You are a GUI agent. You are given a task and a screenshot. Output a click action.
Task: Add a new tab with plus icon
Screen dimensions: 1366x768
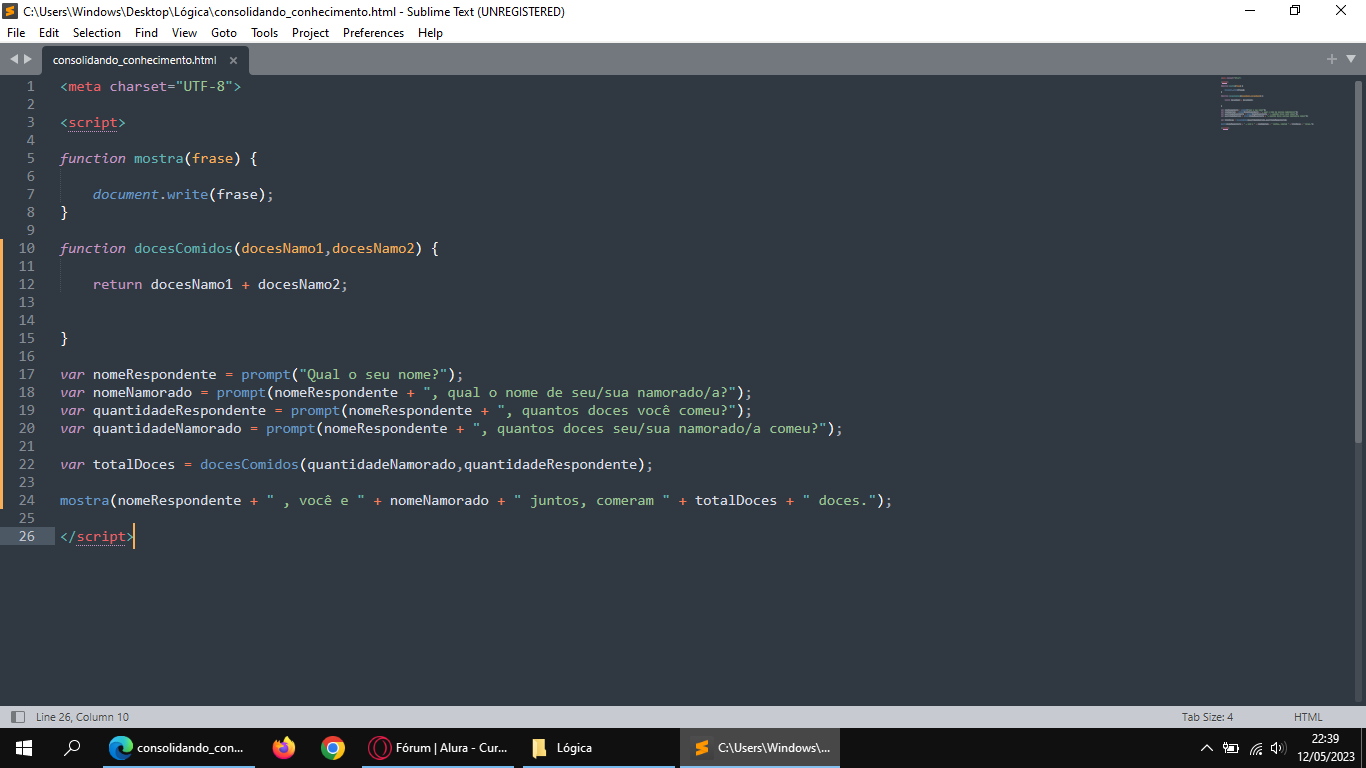[x=1332, y=59]
